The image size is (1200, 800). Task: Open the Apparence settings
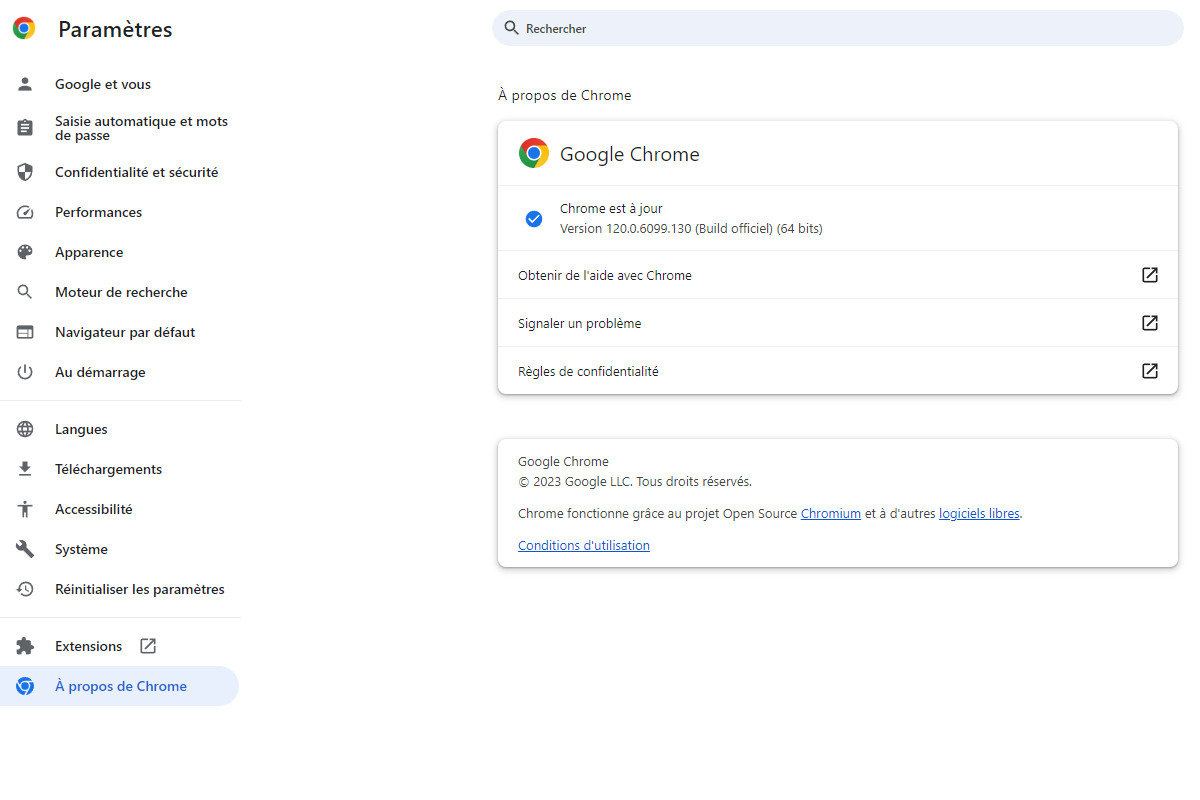click(x=120, y=252)
